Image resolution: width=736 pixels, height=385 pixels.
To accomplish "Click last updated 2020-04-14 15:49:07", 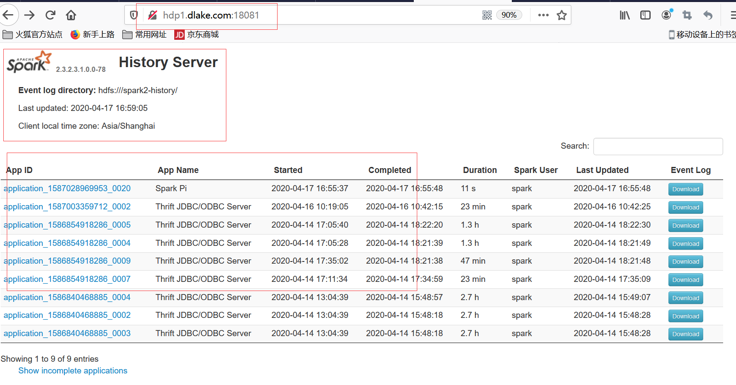I will (x=612, y=297).
